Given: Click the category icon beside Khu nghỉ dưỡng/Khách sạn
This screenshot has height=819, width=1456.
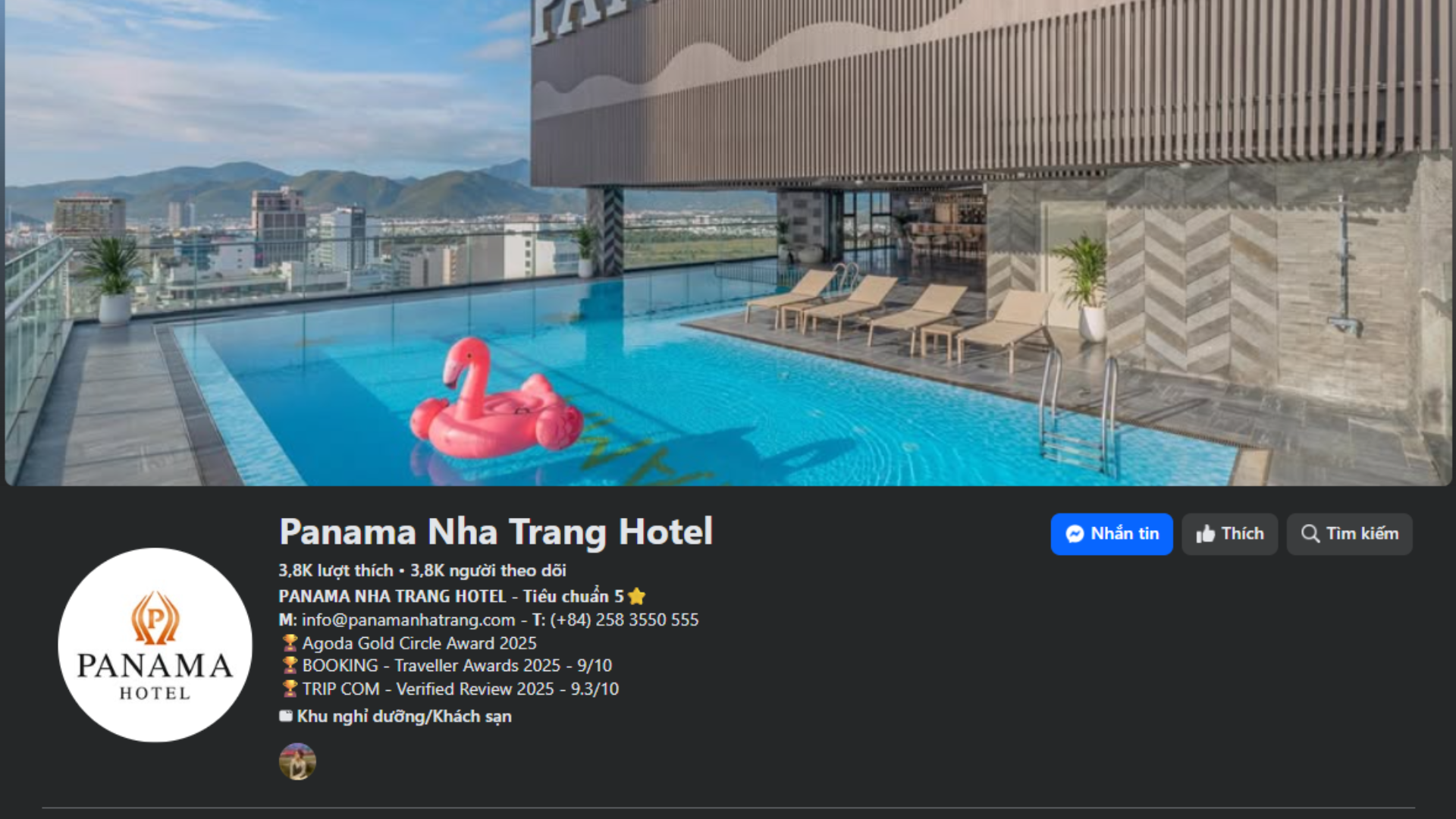Looking at the screenshot, I should tap(286, 716).
